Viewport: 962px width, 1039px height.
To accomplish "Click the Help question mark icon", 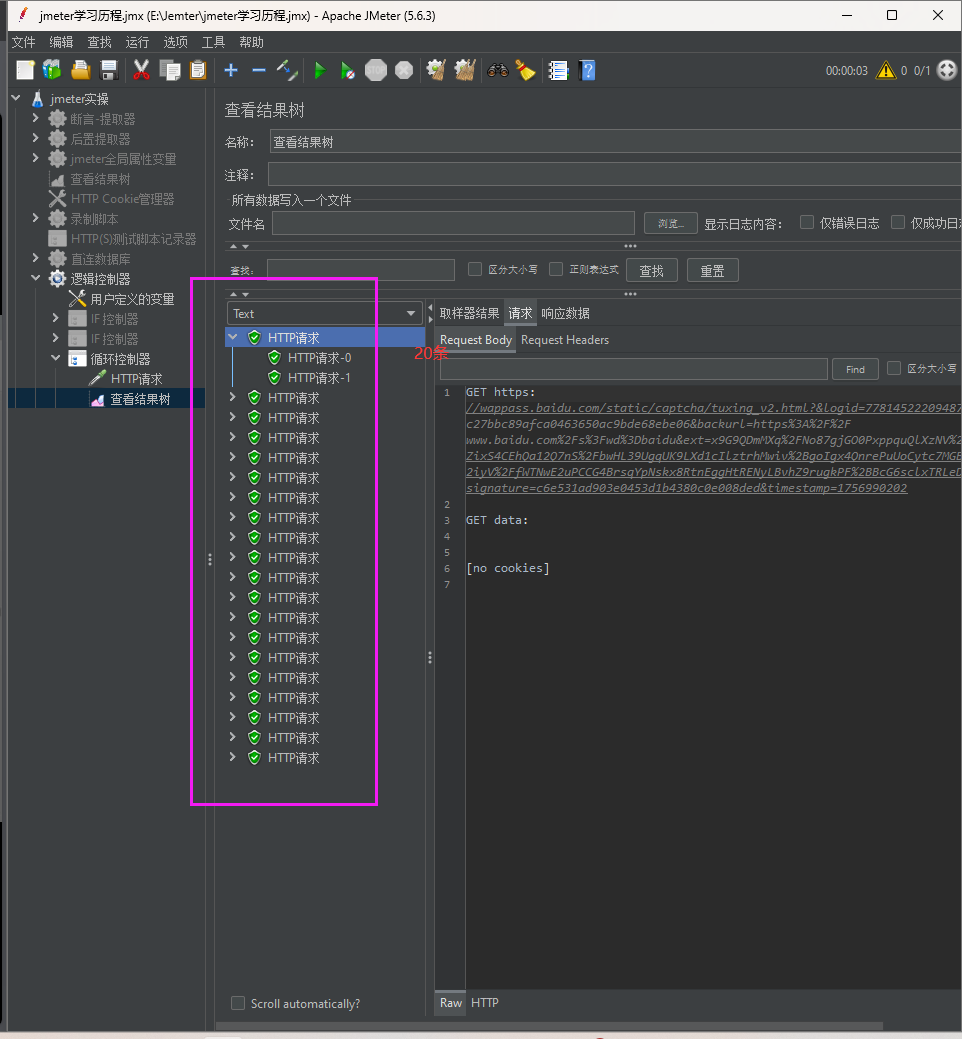I will (x=587, y=70).
